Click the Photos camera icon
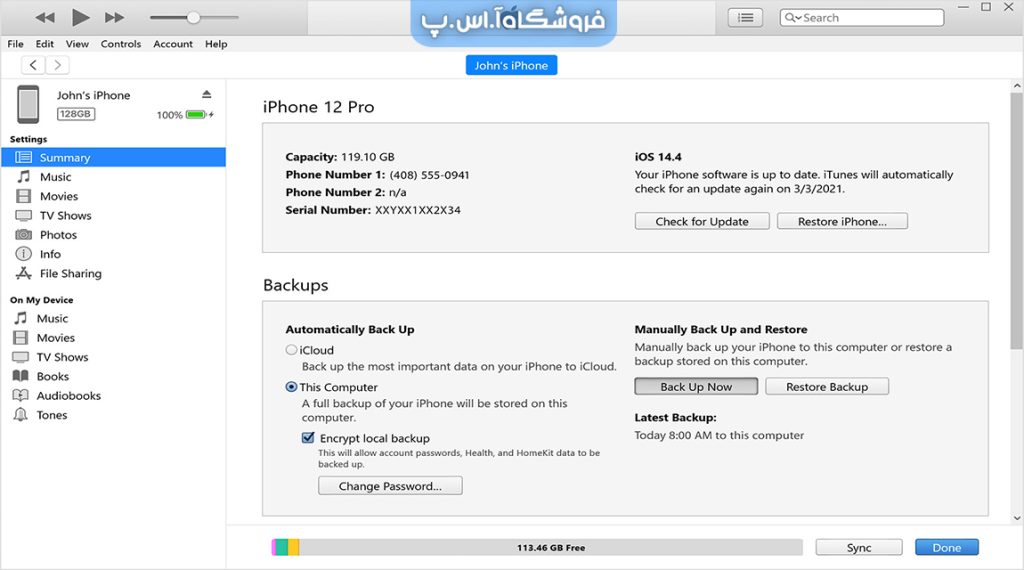Screen dimensions: 1024x570 24,234
